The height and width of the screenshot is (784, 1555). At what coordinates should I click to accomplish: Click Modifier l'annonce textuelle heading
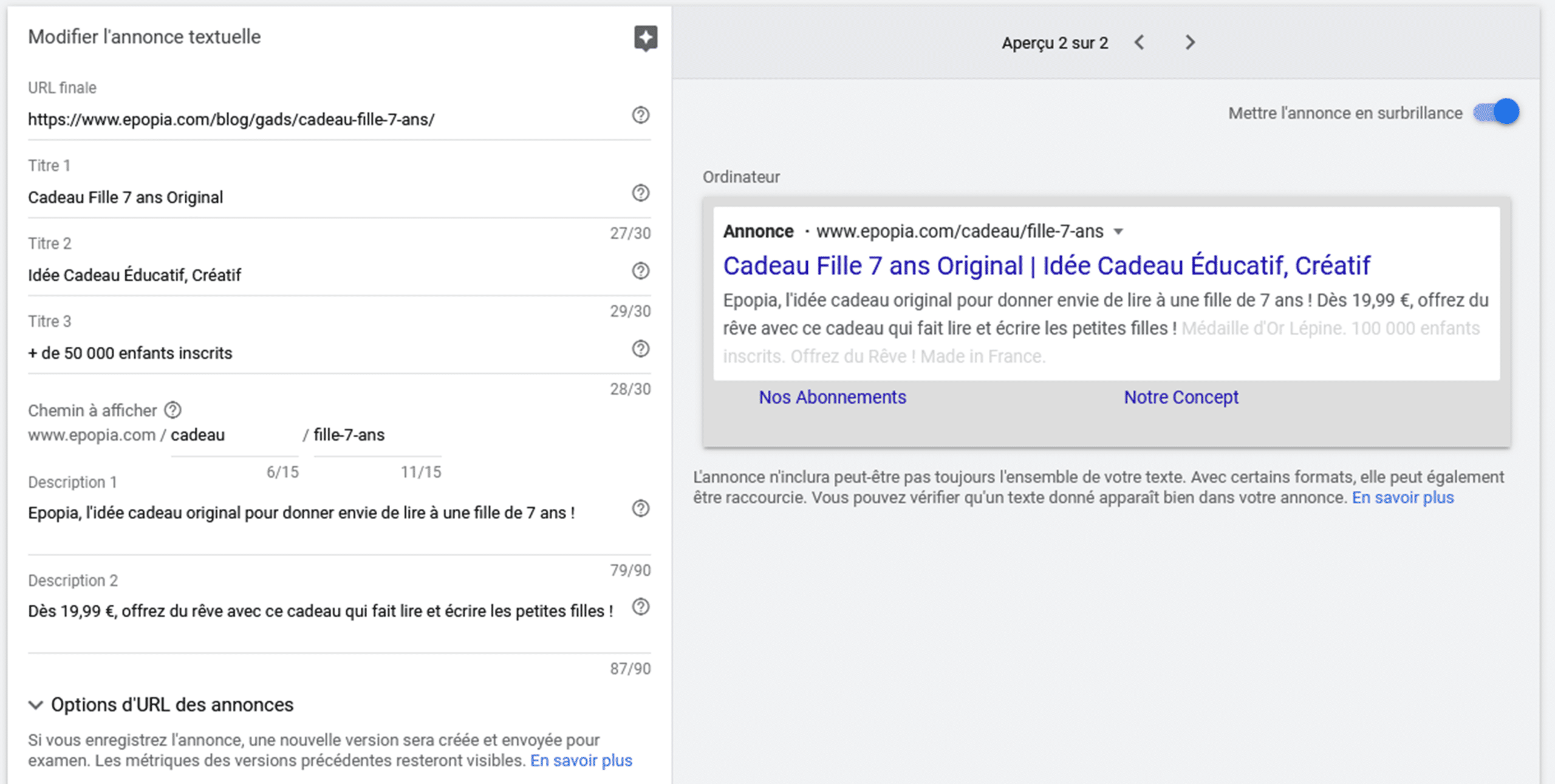click(145, 37)
